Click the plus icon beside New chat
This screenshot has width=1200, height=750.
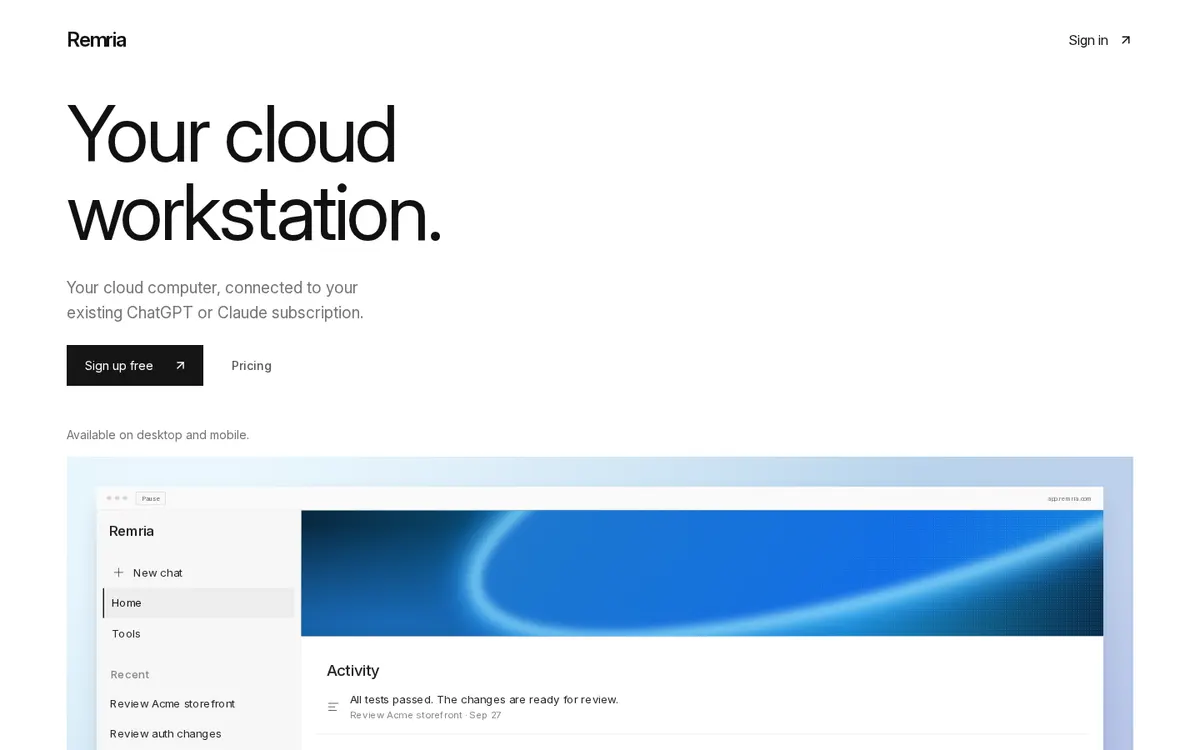(118, 573)
